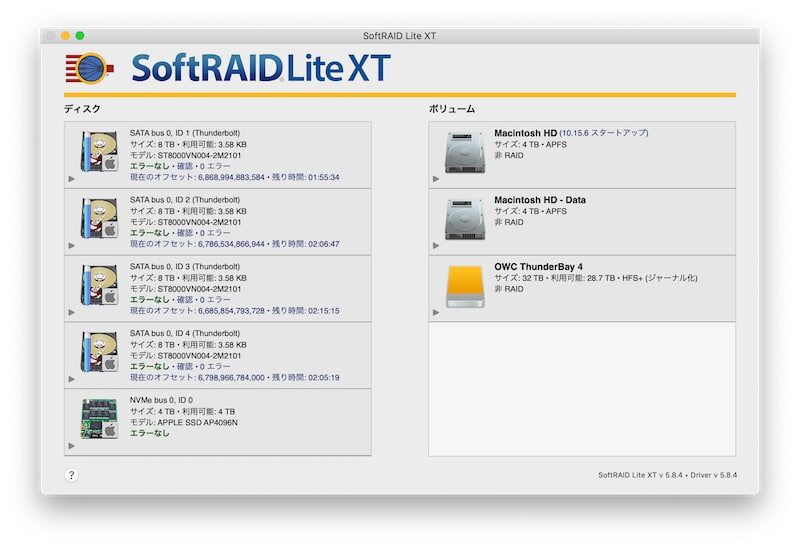Select the text 'NVMe bus 0, ID 0'

[x=161, y=401]
